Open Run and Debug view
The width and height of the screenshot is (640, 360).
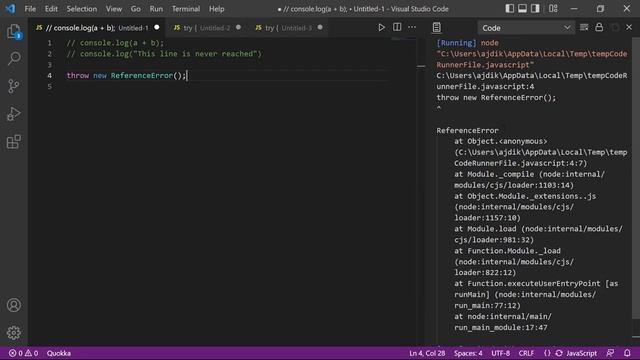pos(14,114)
